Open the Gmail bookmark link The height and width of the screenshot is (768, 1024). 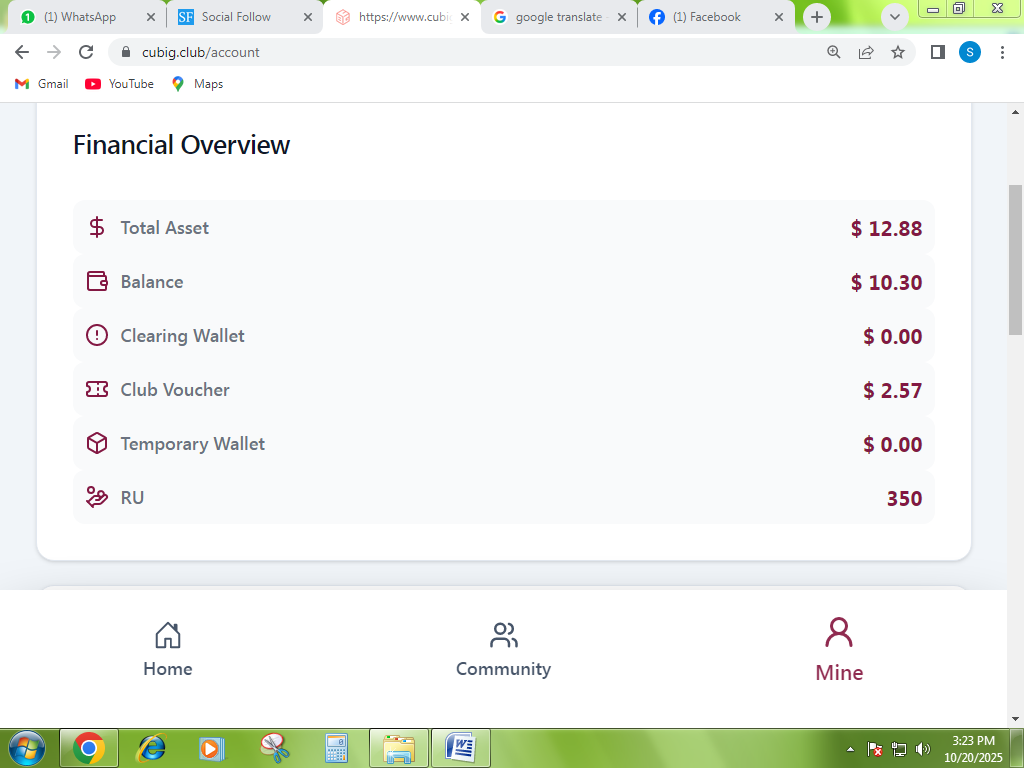click(x=42, y=84)
